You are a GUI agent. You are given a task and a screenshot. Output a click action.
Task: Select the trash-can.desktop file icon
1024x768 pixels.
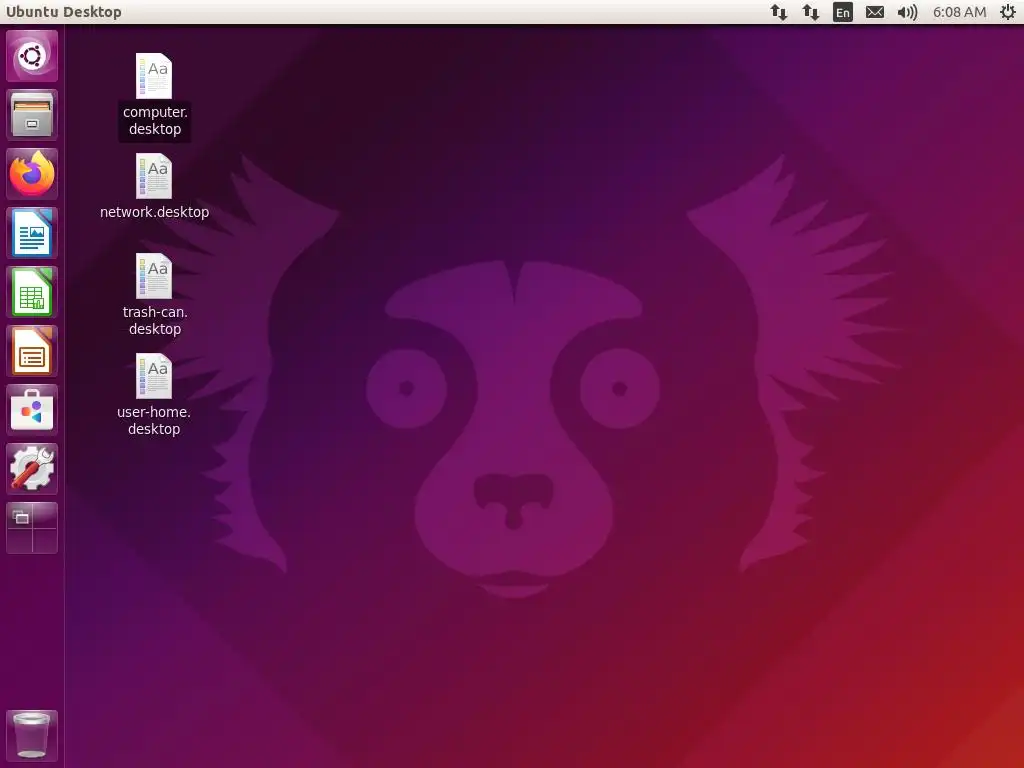tap(154, 276)
